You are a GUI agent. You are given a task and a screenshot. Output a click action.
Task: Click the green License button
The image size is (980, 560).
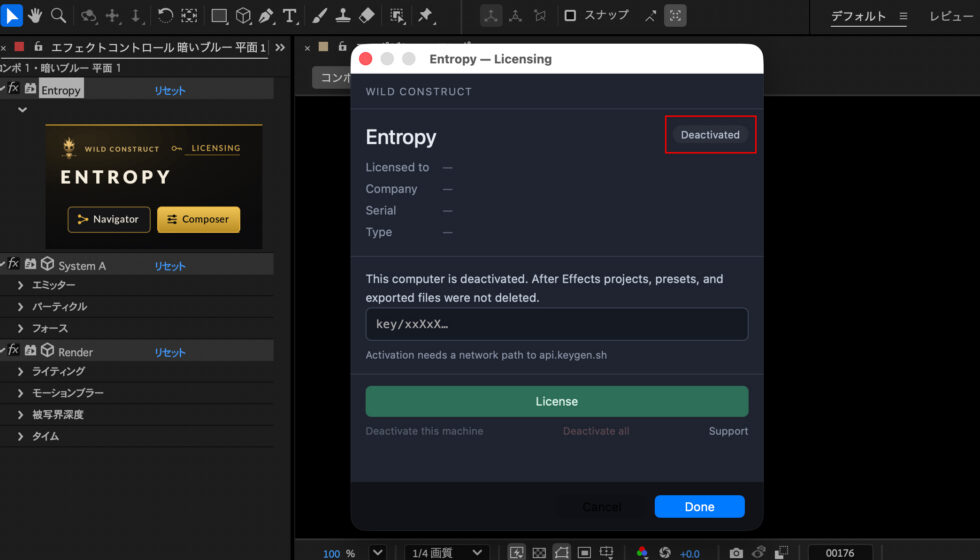[x=557, y=401]
